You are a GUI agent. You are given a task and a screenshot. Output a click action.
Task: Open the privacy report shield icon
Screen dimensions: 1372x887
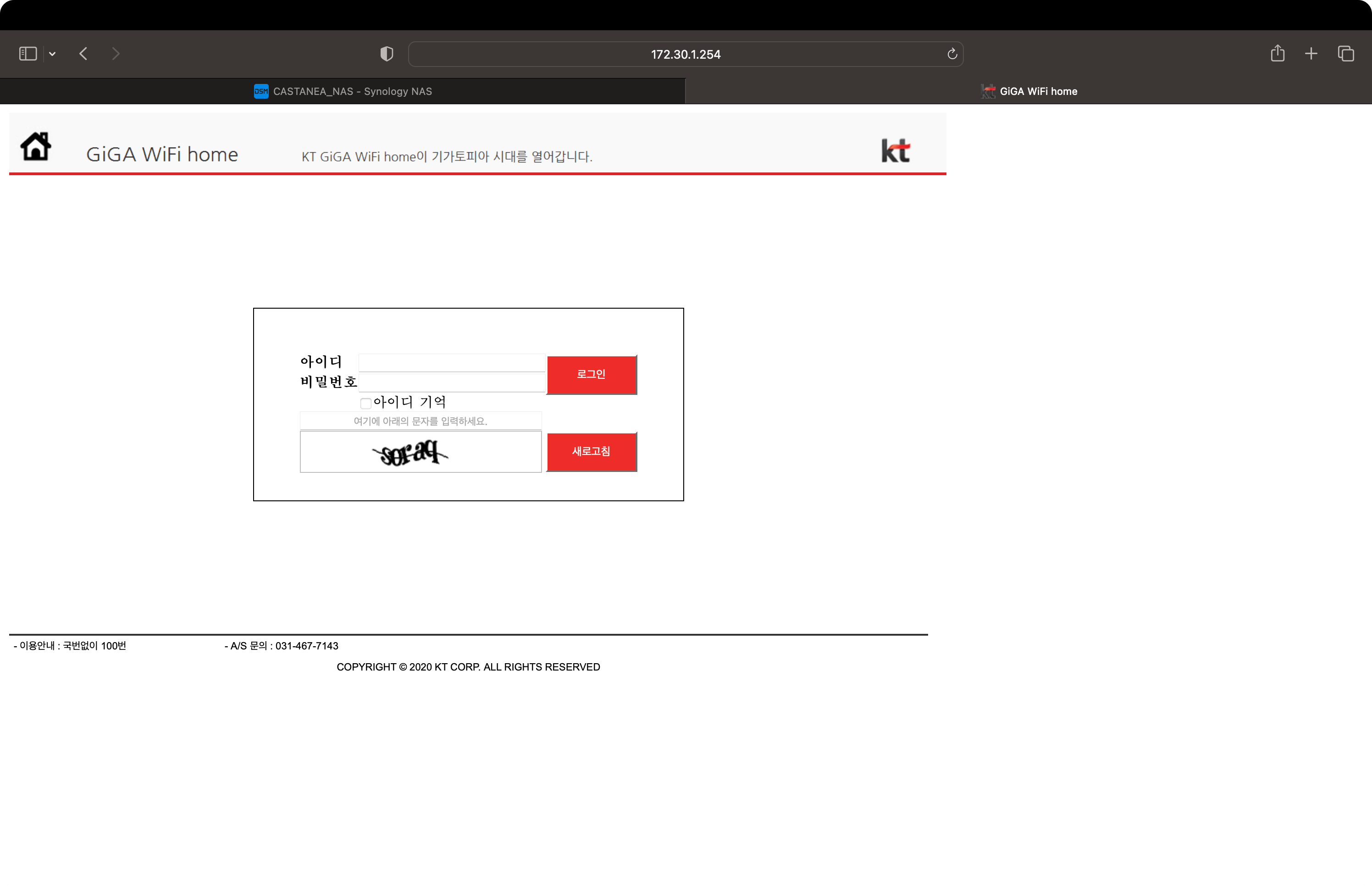pos(387,54)
